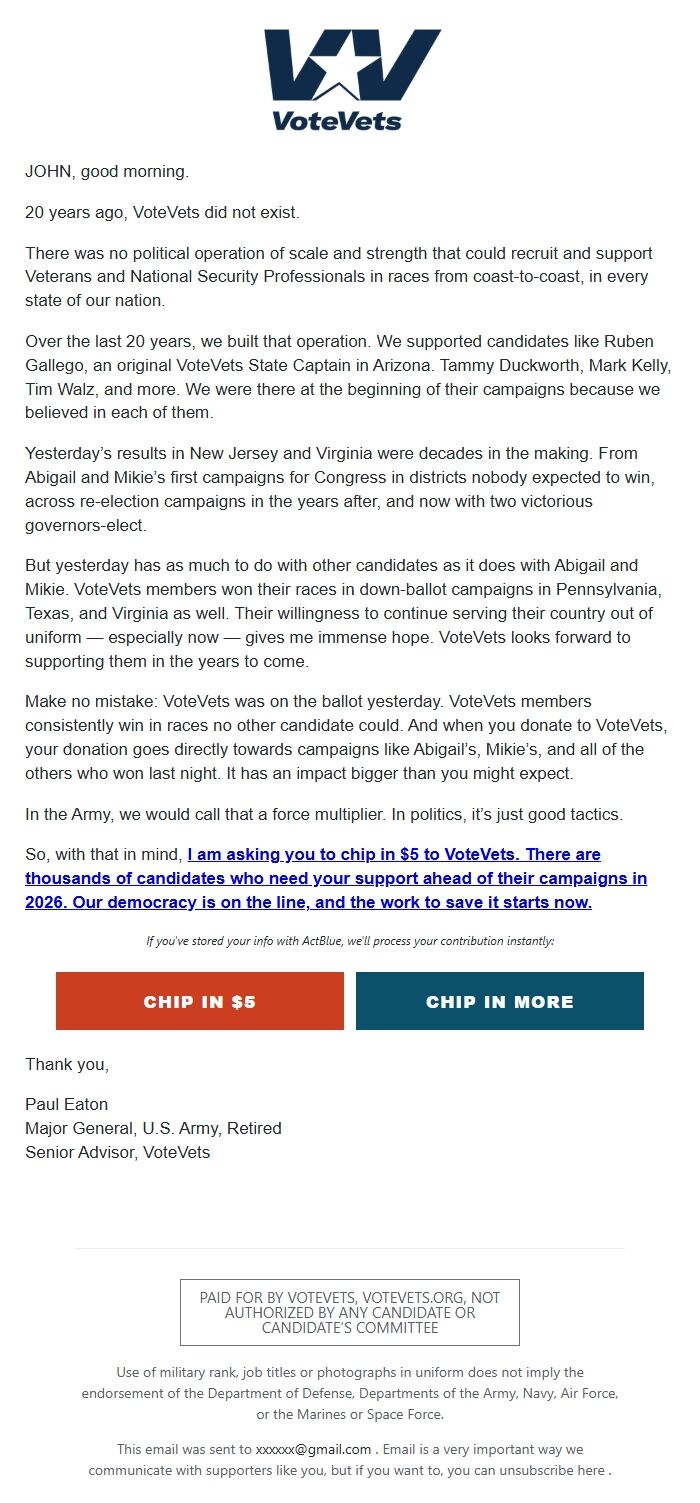Click the red donation button
The image size is (700, 1503).
tap(200, 1001)
